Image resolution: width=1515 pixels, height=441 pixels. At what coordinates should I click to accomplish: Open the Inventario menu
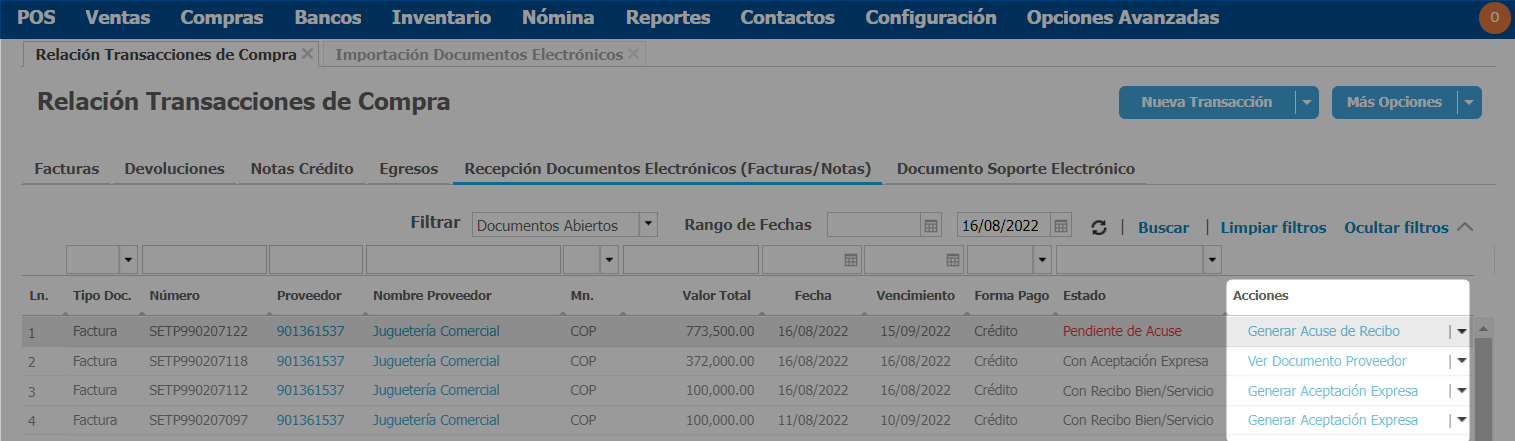tap(441, 18)
